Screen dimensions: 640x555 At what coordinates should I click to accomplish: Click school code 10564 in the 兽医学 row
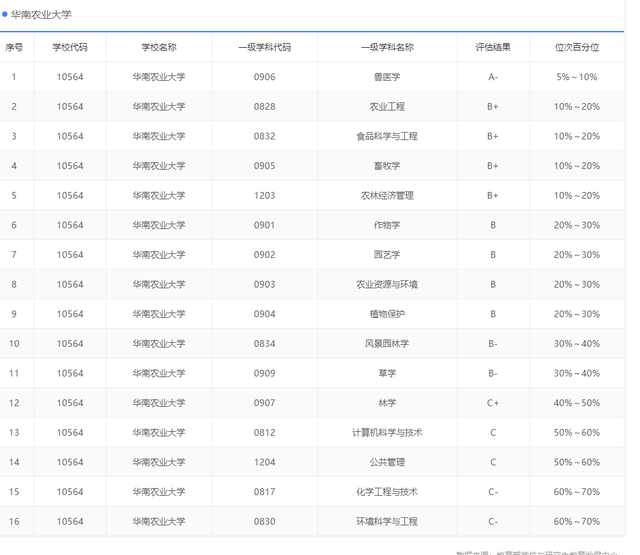pyautogui.click(x=70, y=77)
